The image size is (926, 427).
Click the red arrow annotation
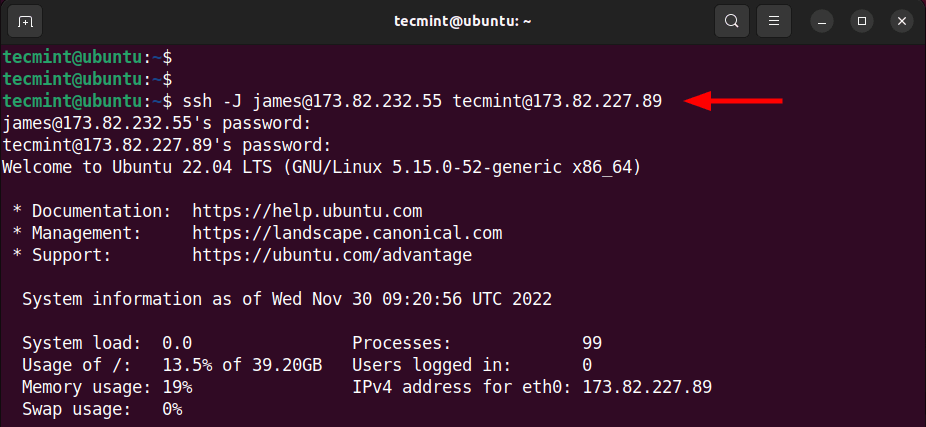click(733, 101)
